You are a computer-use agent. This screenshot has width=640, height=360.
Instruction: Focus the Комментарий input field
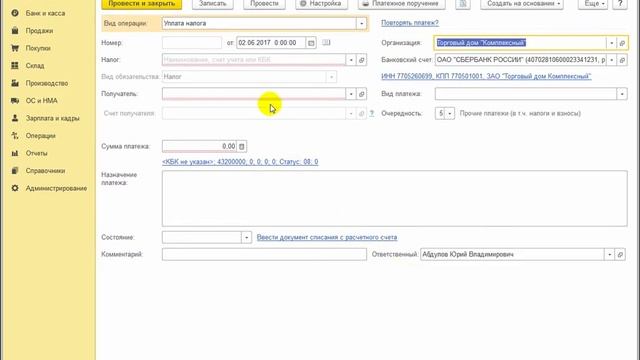pos(264,254)
